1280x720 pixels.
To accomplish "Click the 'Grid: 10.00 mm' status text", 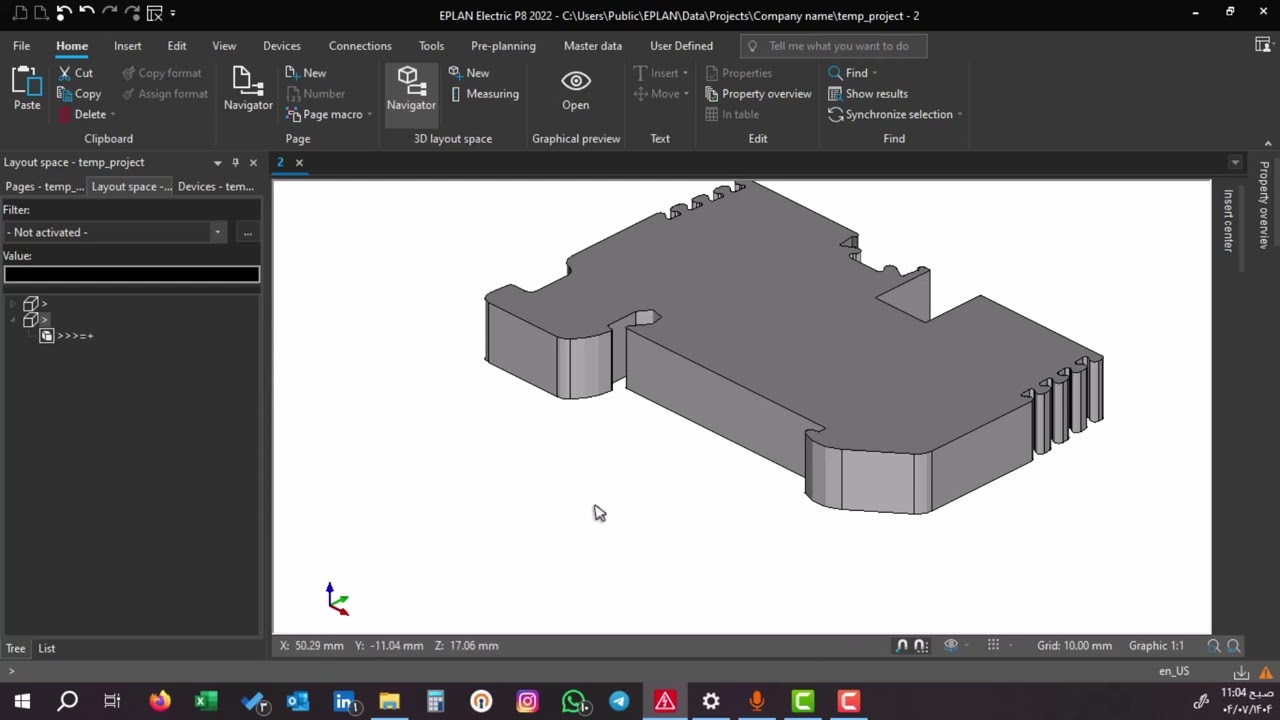I will pyautogui.click(x=1074, y=646).
